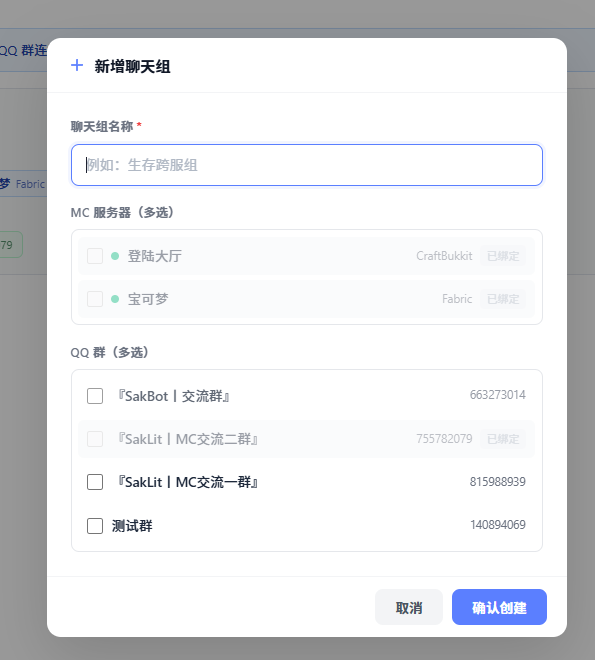The width and height of the screenshot is (595, 660).
Task: Tick the 『SakLit丨MC交流二群』 checkbox
Action: point(95,439)
